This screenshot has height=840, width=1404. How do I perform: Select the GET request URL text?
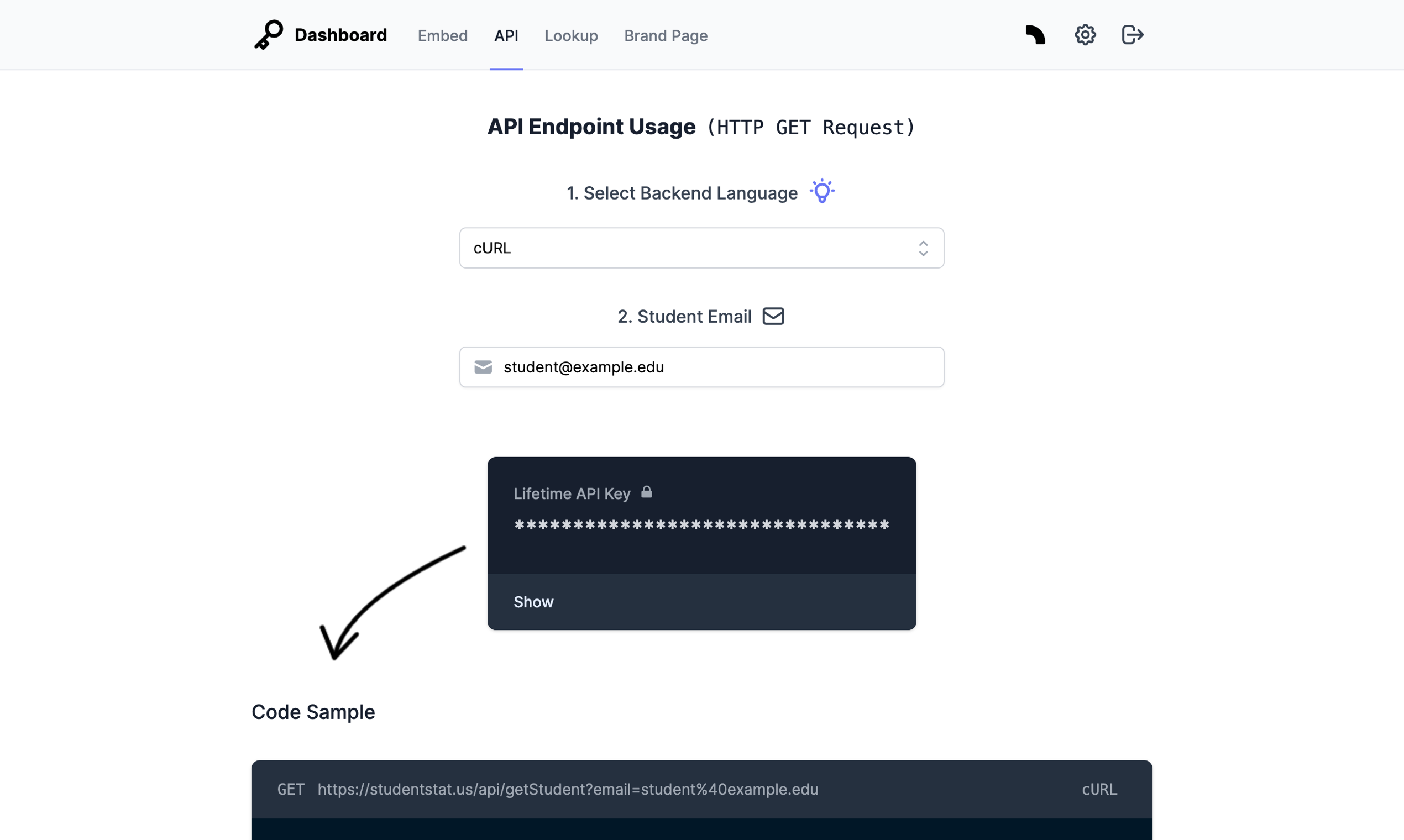[568, 789]
